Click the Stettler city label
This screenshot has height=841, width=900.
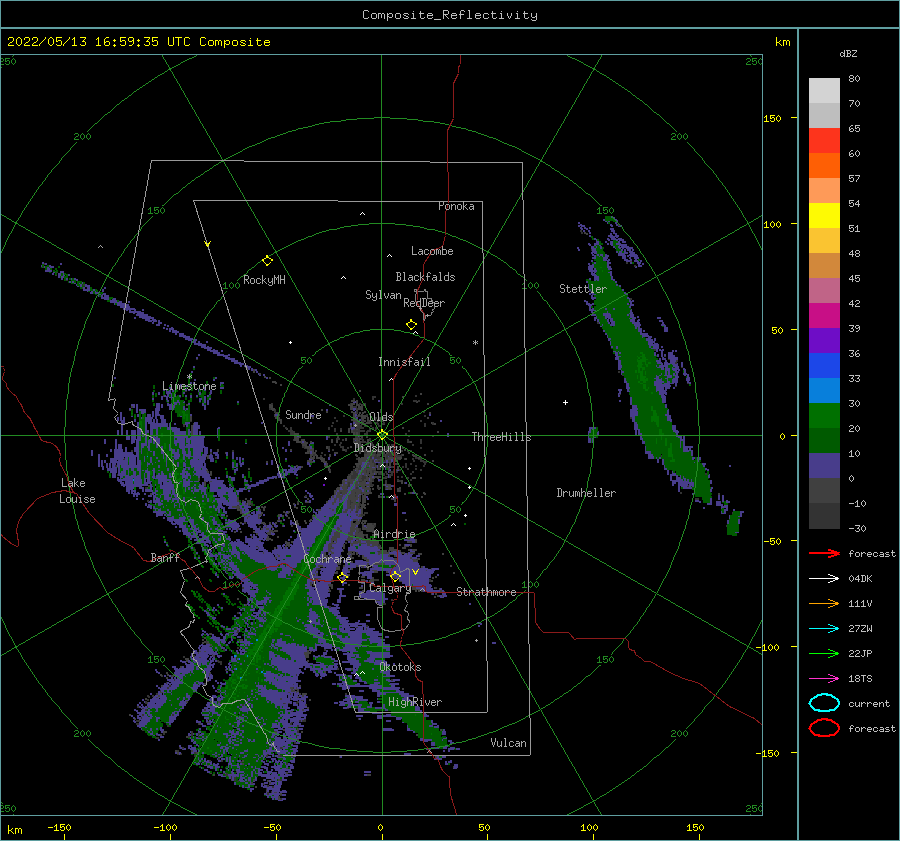(x=583, y=289)
